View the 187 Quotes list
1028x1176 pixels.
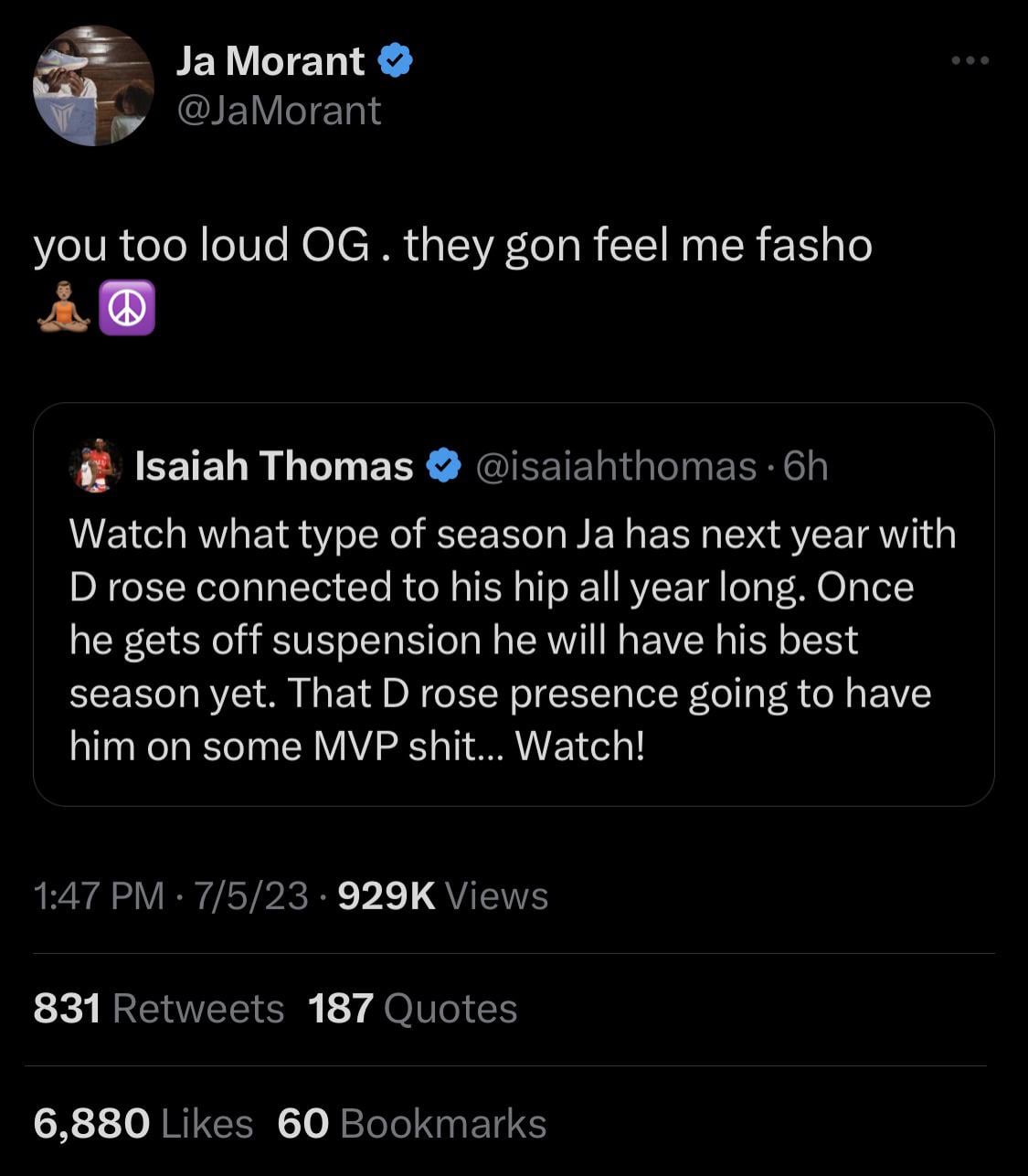pyautogui.click(x=413, y=1009)
